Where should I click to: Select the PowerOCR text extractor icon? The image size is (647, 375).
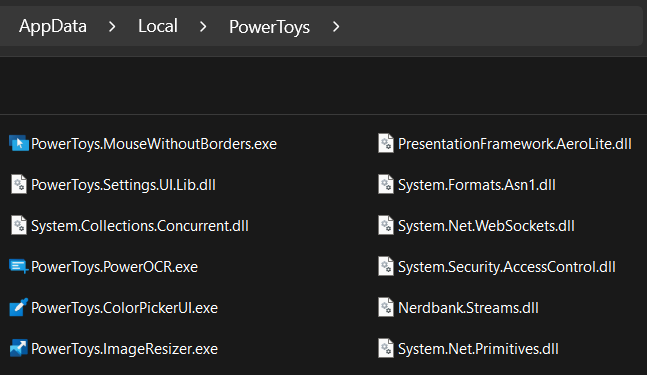coord(19,266)
